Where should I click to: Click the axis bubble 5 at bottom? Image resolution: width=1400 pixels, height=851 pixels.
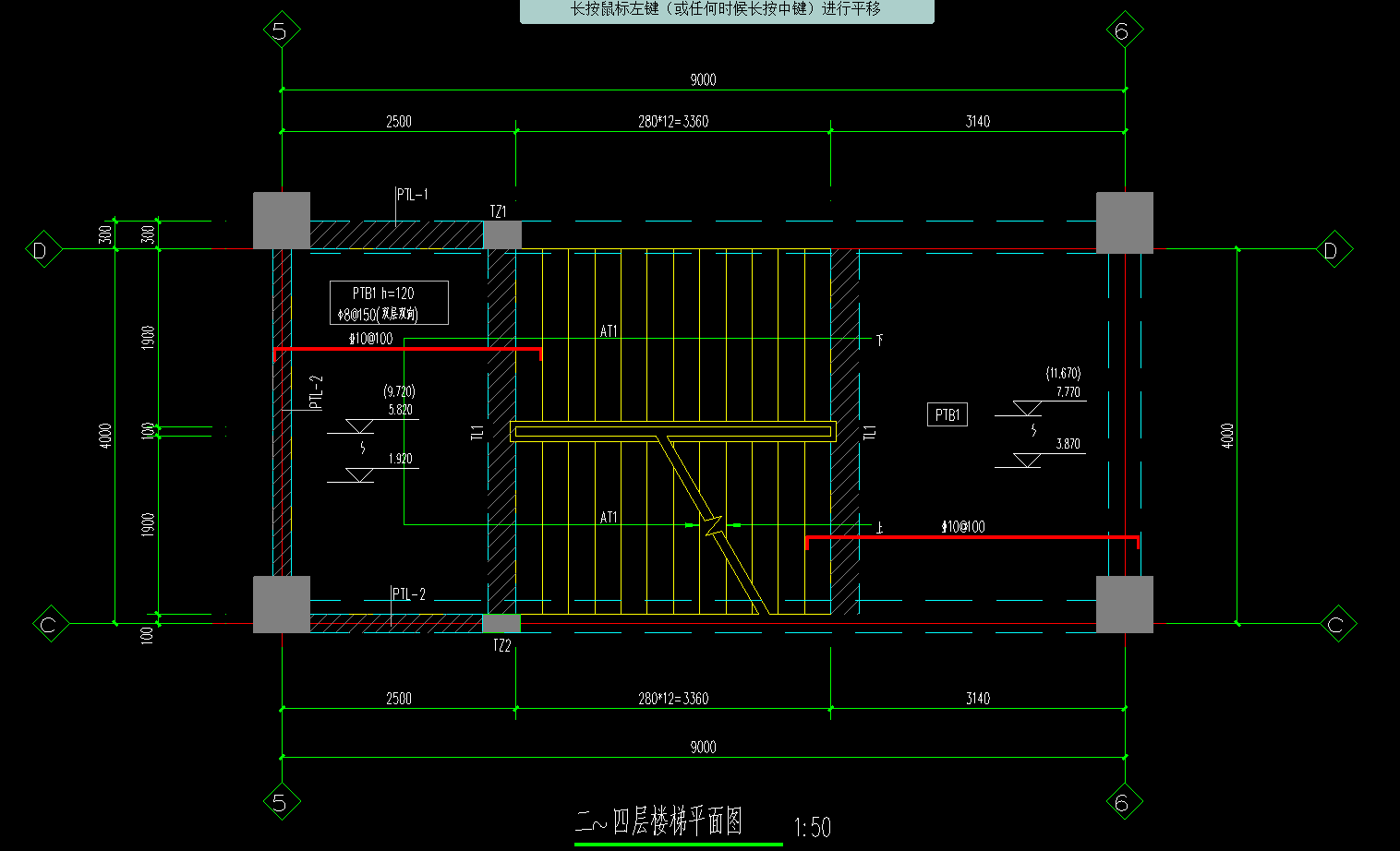click(x=281, y=801)
